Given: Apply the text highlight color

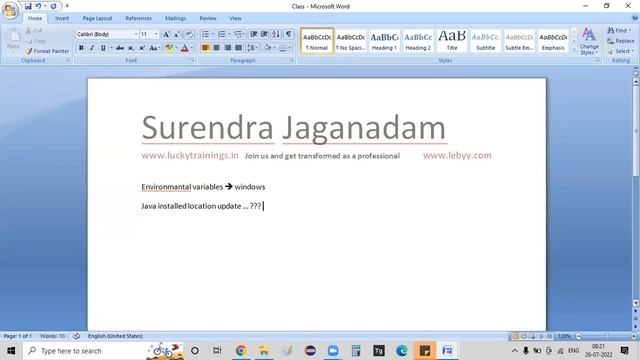Looking at the screenshot, I should 168,48.
